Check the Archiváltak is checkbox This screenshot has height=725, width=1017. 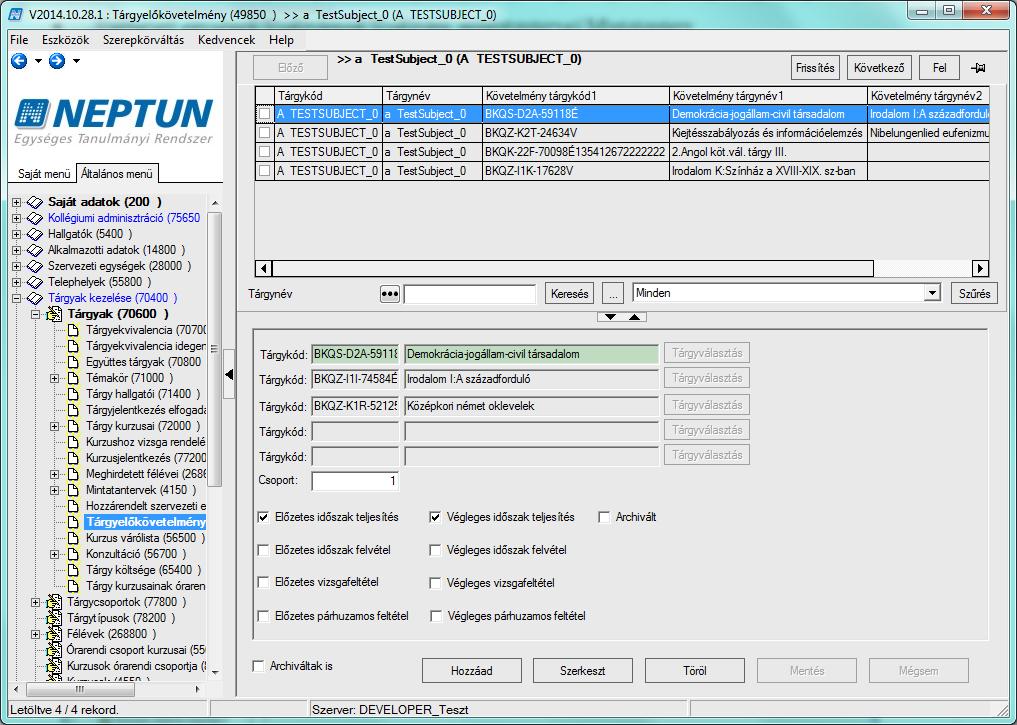pos(258,666)
